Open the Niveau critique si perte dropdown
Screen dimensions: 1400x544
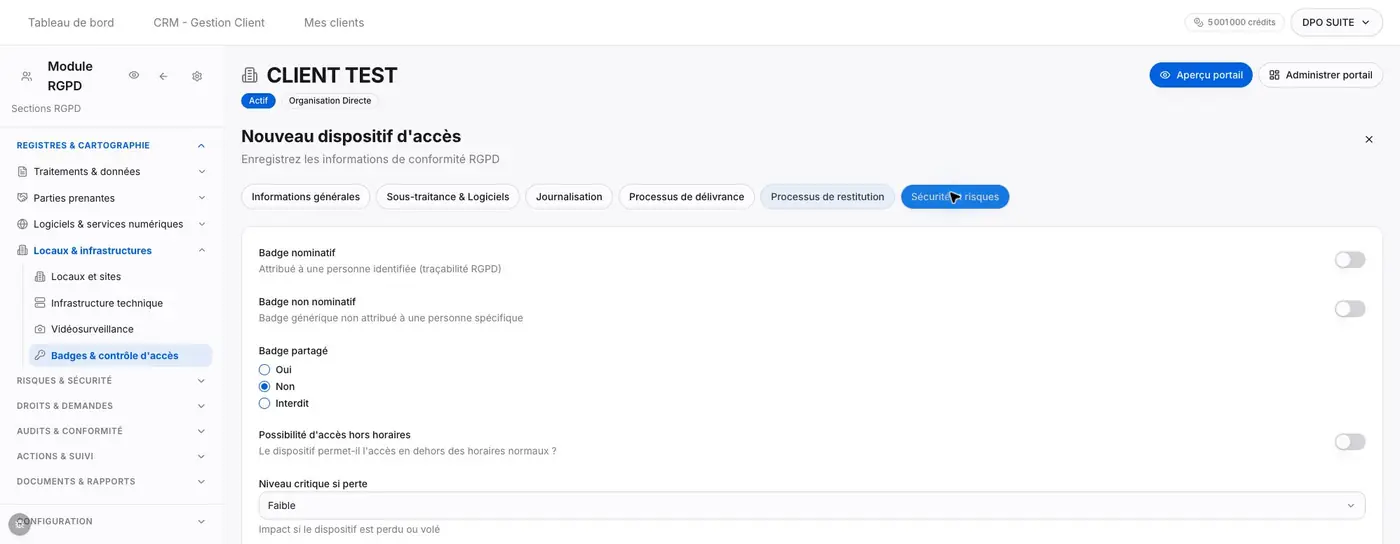click(812, 506)
